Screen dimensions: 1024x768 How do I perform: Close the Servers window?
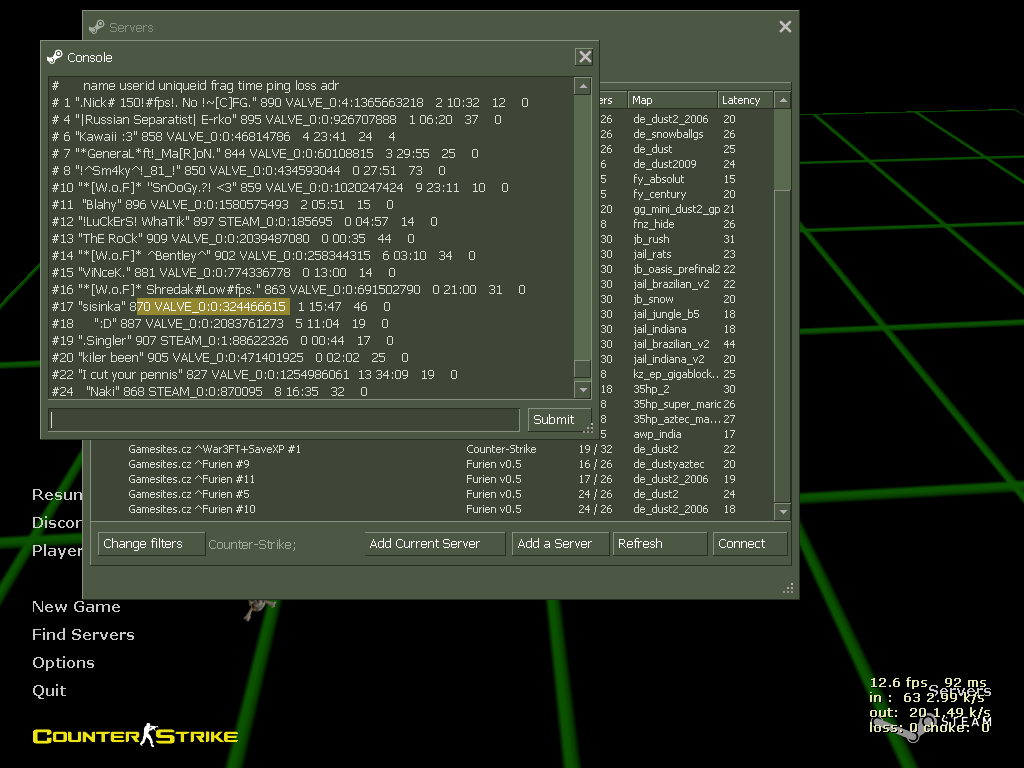click(x=785, y=27)
